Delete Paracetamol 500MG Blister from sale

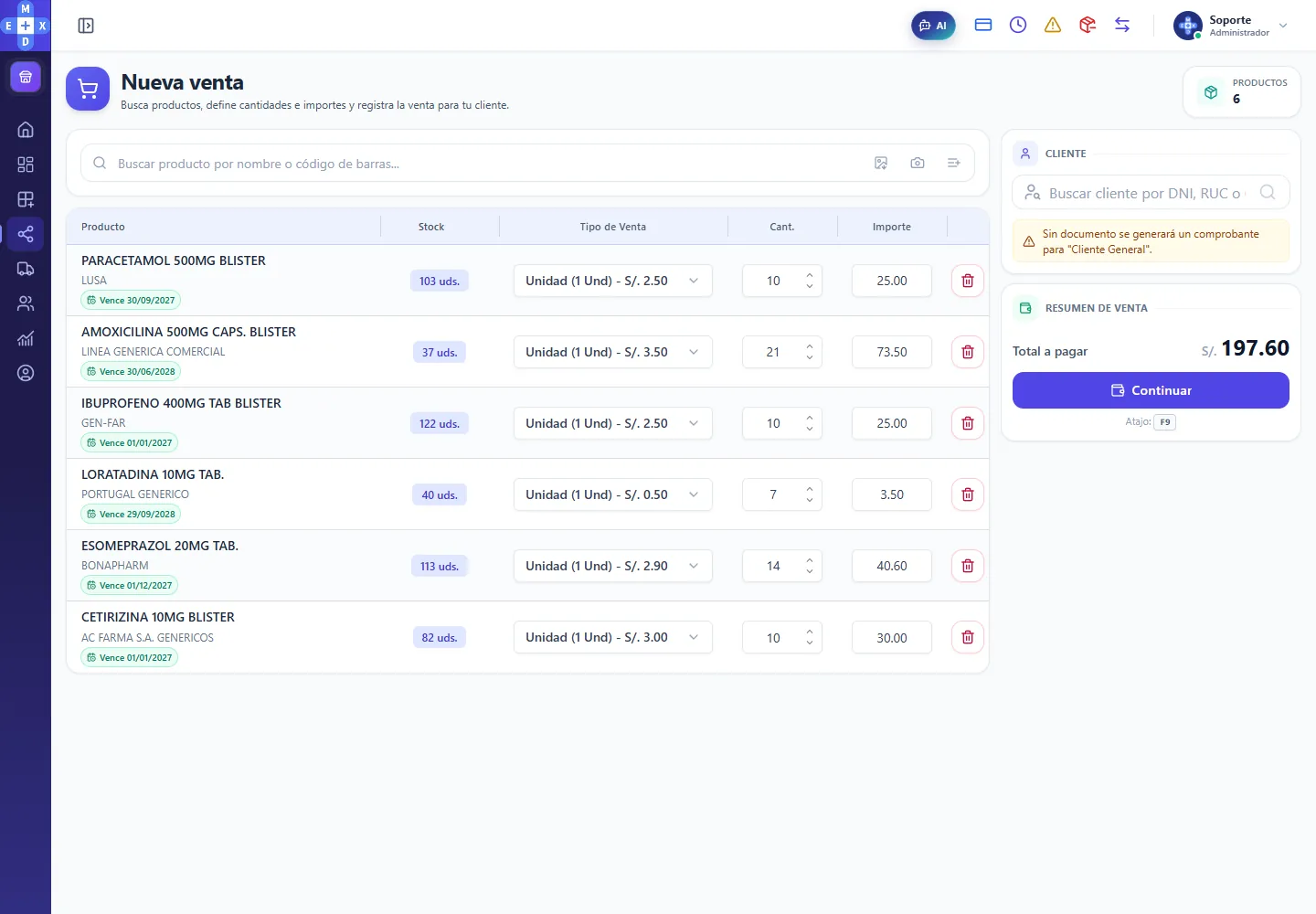click(968, 281)
